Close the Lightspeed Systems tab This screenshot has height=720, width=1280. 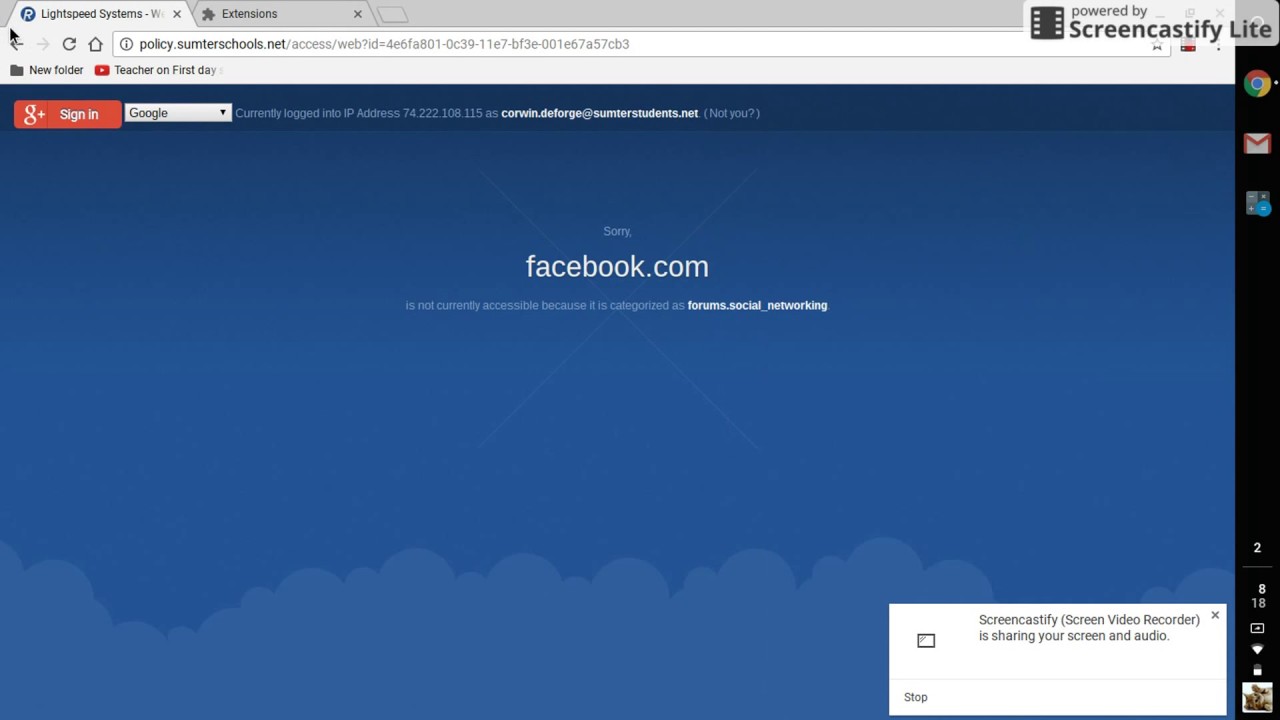[177, 14]
